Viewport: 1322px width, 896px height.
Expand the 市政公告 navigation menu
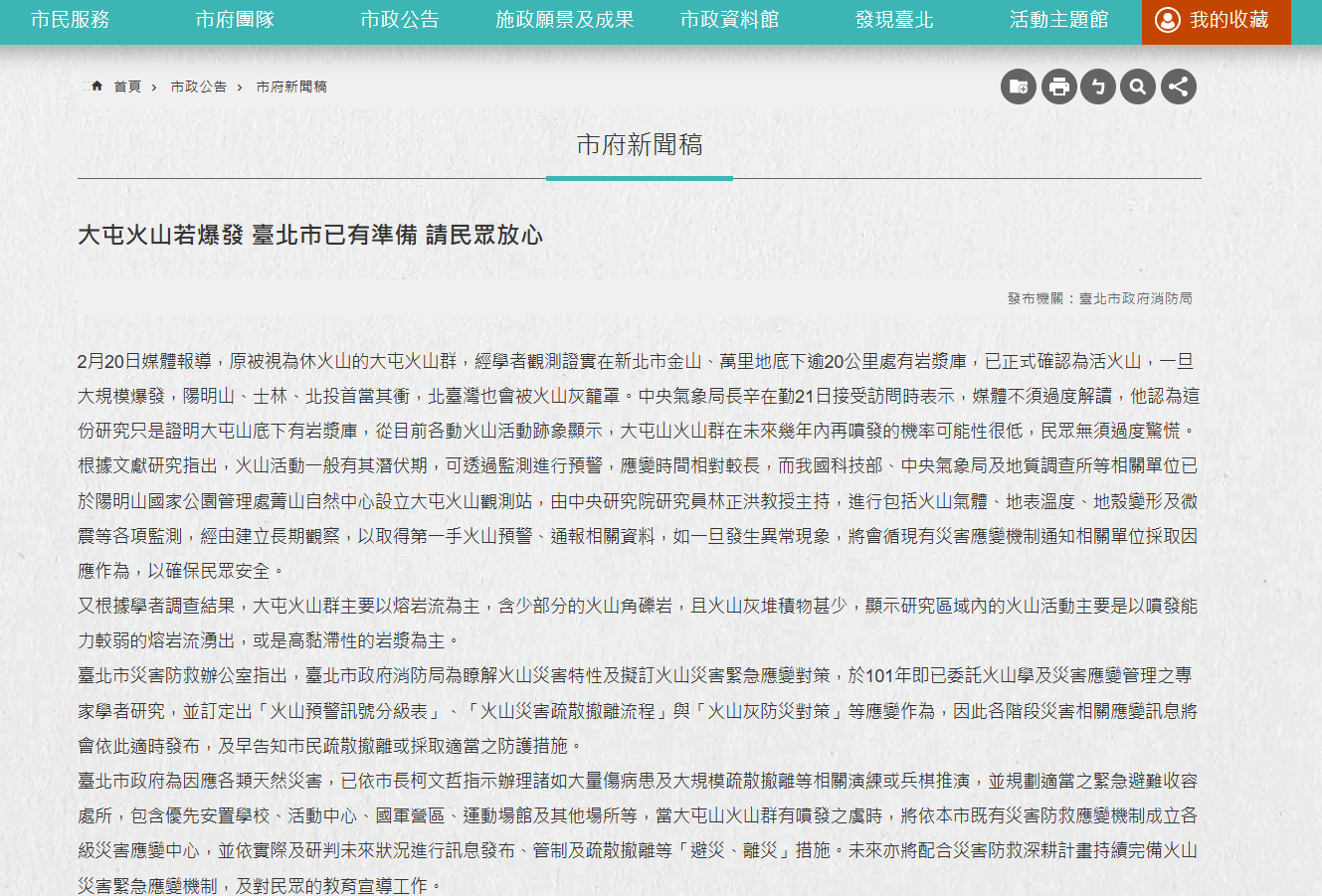[400, 20]
